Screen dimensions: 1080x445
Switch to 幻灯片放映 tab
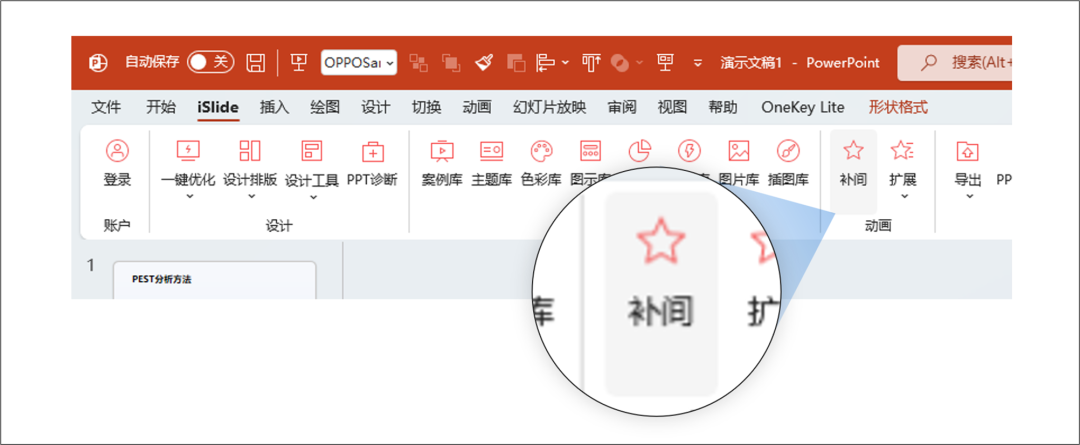tap(550, 107)
